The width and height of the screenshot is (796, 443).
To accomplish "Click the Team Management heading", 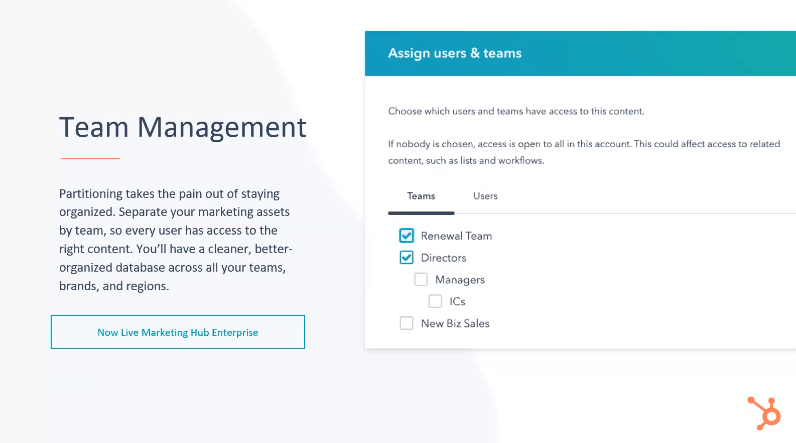I will tap(183, 127).
